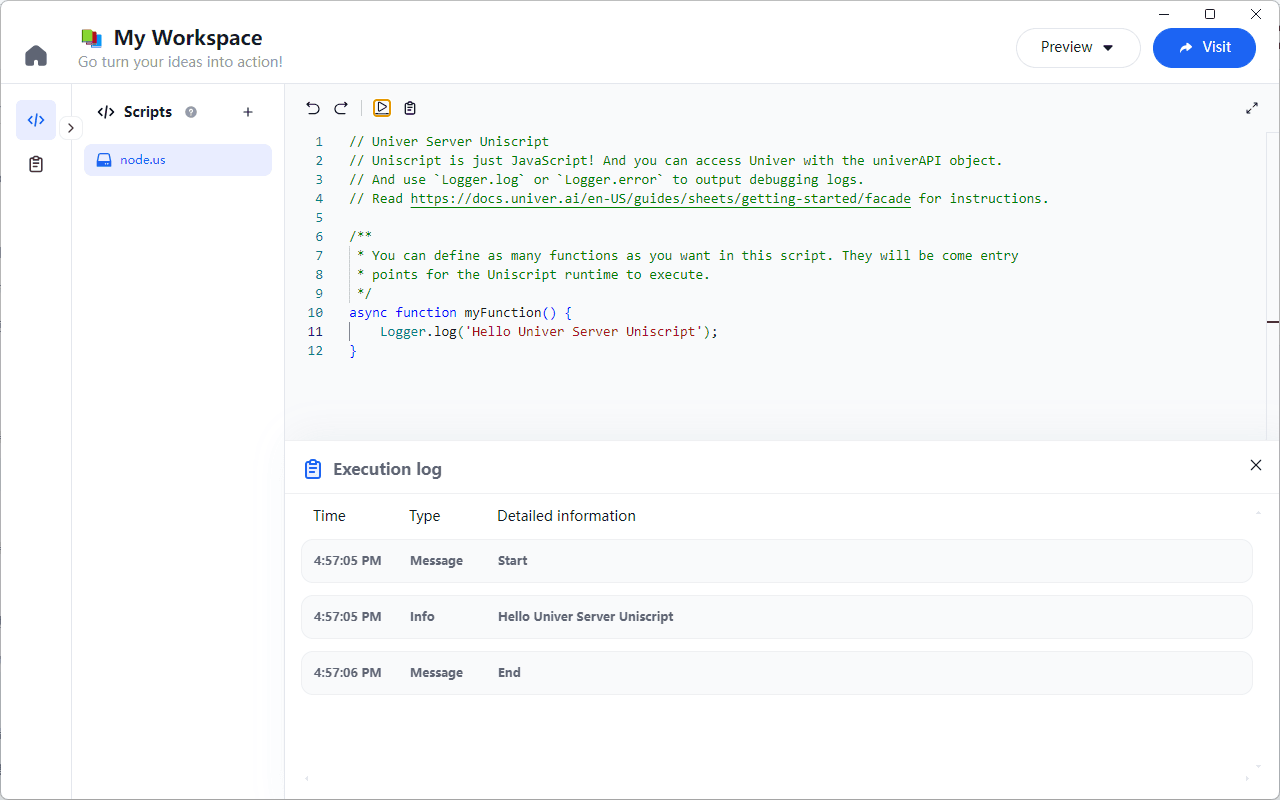This screenshot has width=1280, height=800.
Task: Click line number 10 in editor
Action: click(315, 313)
